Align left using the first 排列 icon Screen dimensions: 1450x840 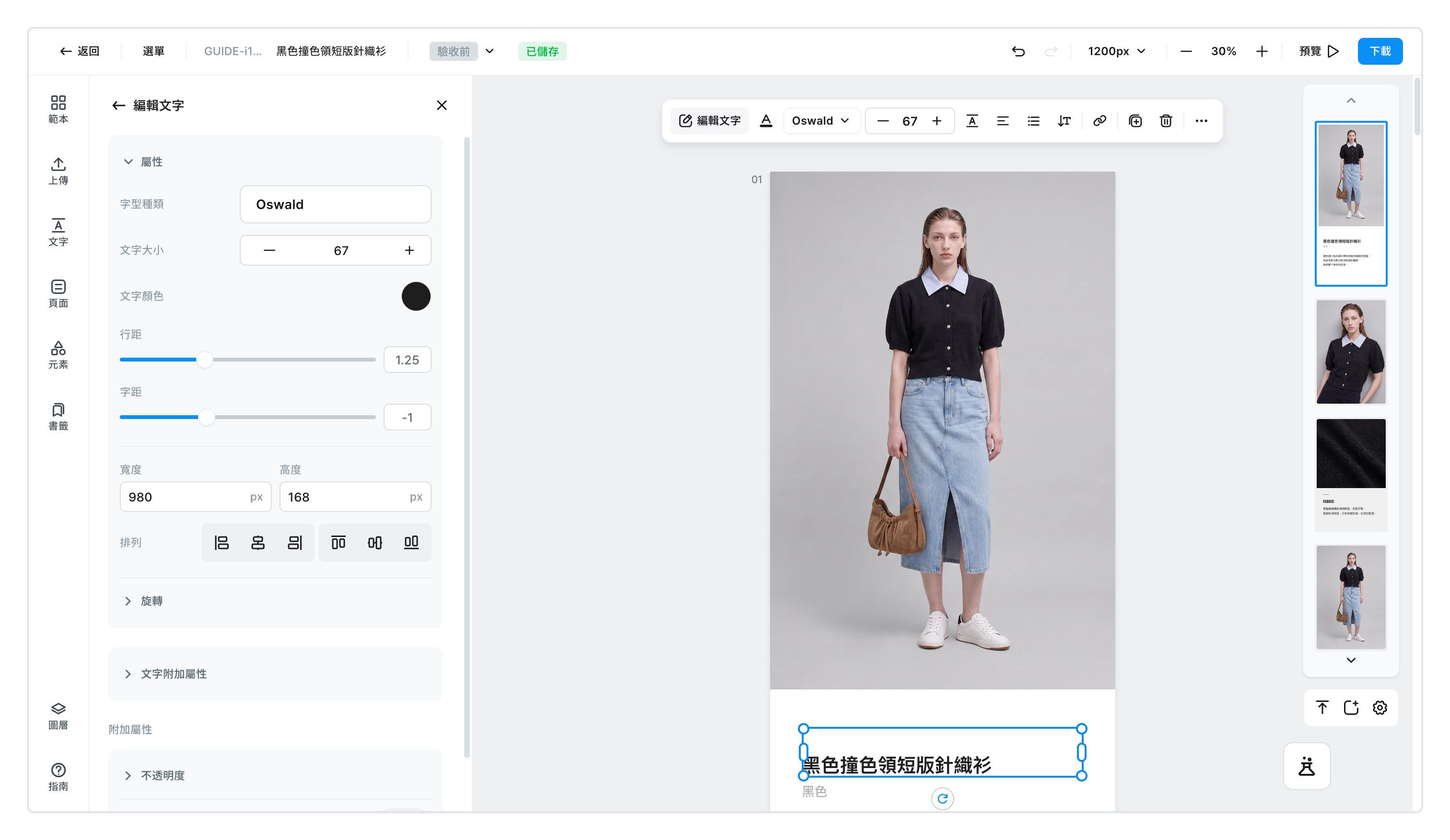click(x=222, y=543)
